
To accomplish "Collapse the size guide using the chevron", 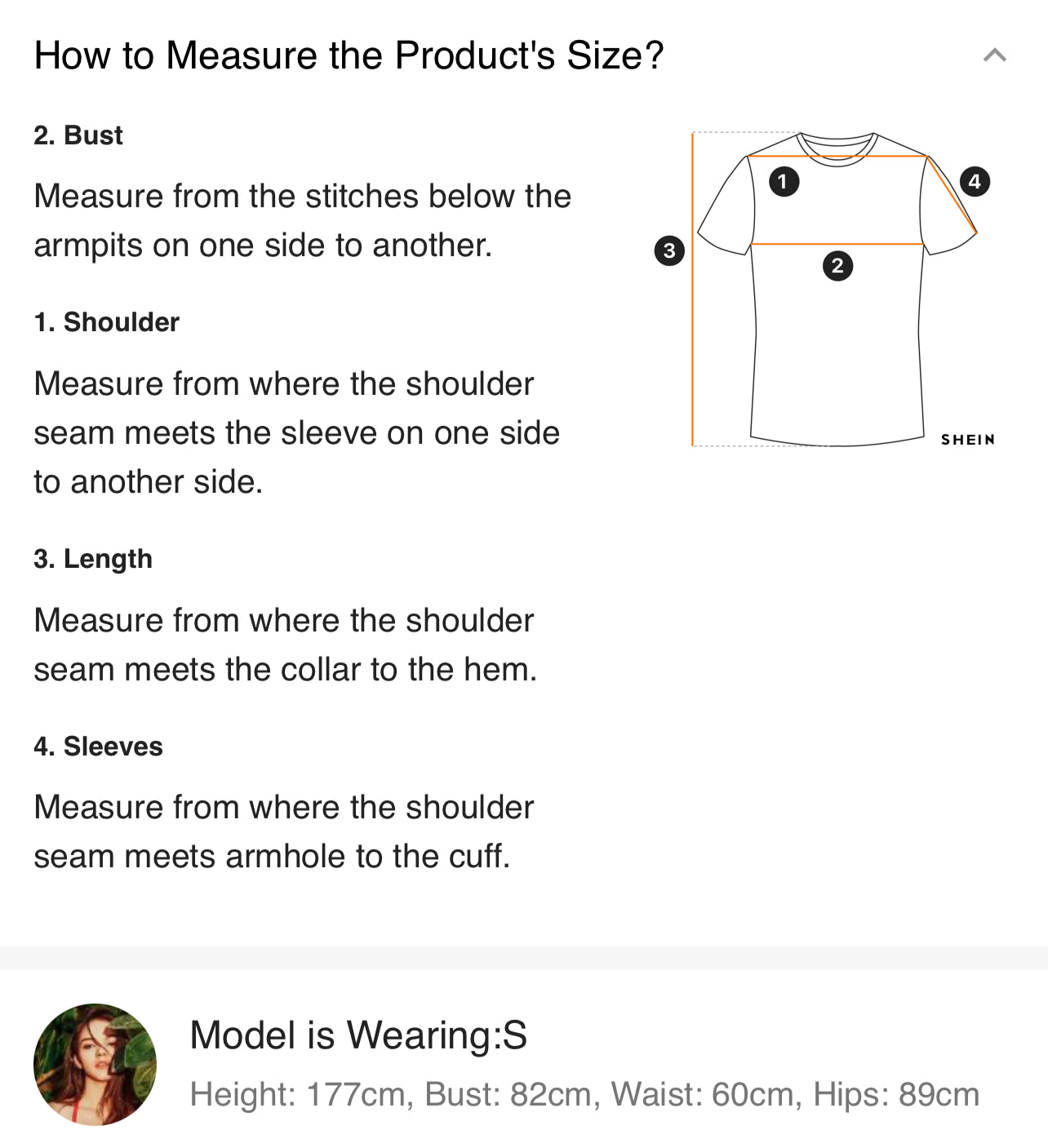I will (994, 55).
